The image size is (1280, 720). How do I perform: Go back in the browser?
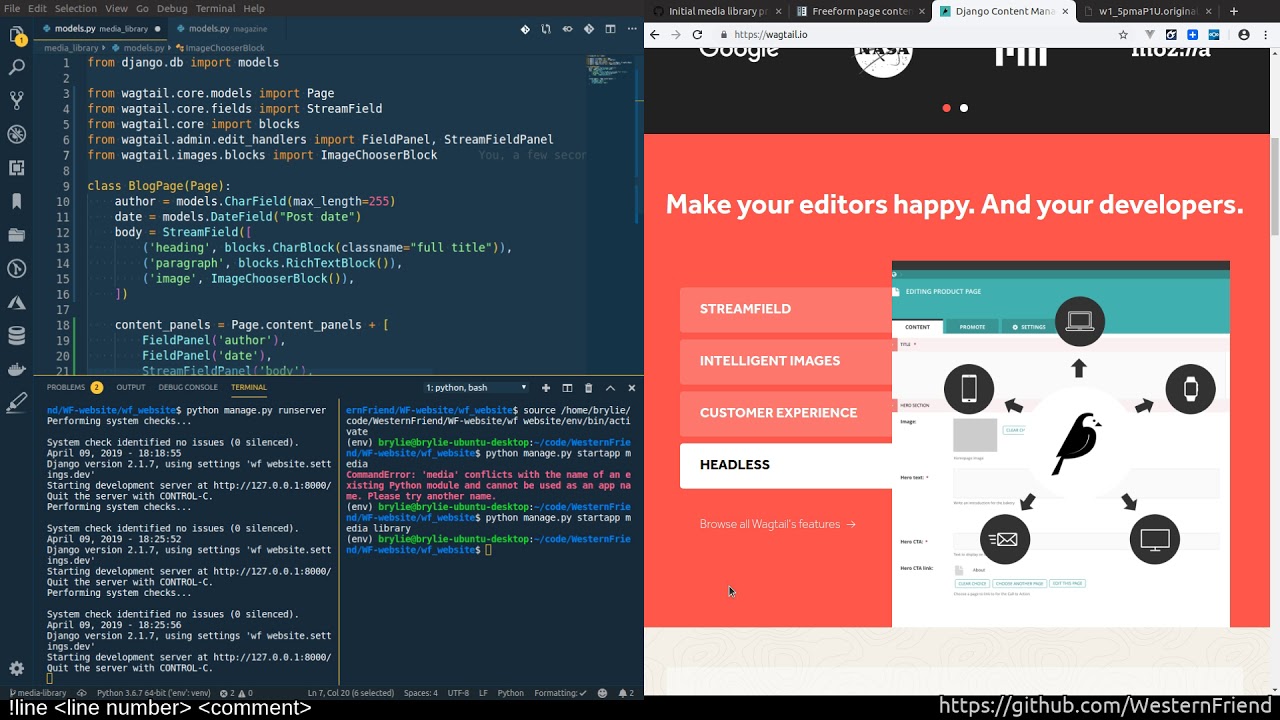pos(654,34)
